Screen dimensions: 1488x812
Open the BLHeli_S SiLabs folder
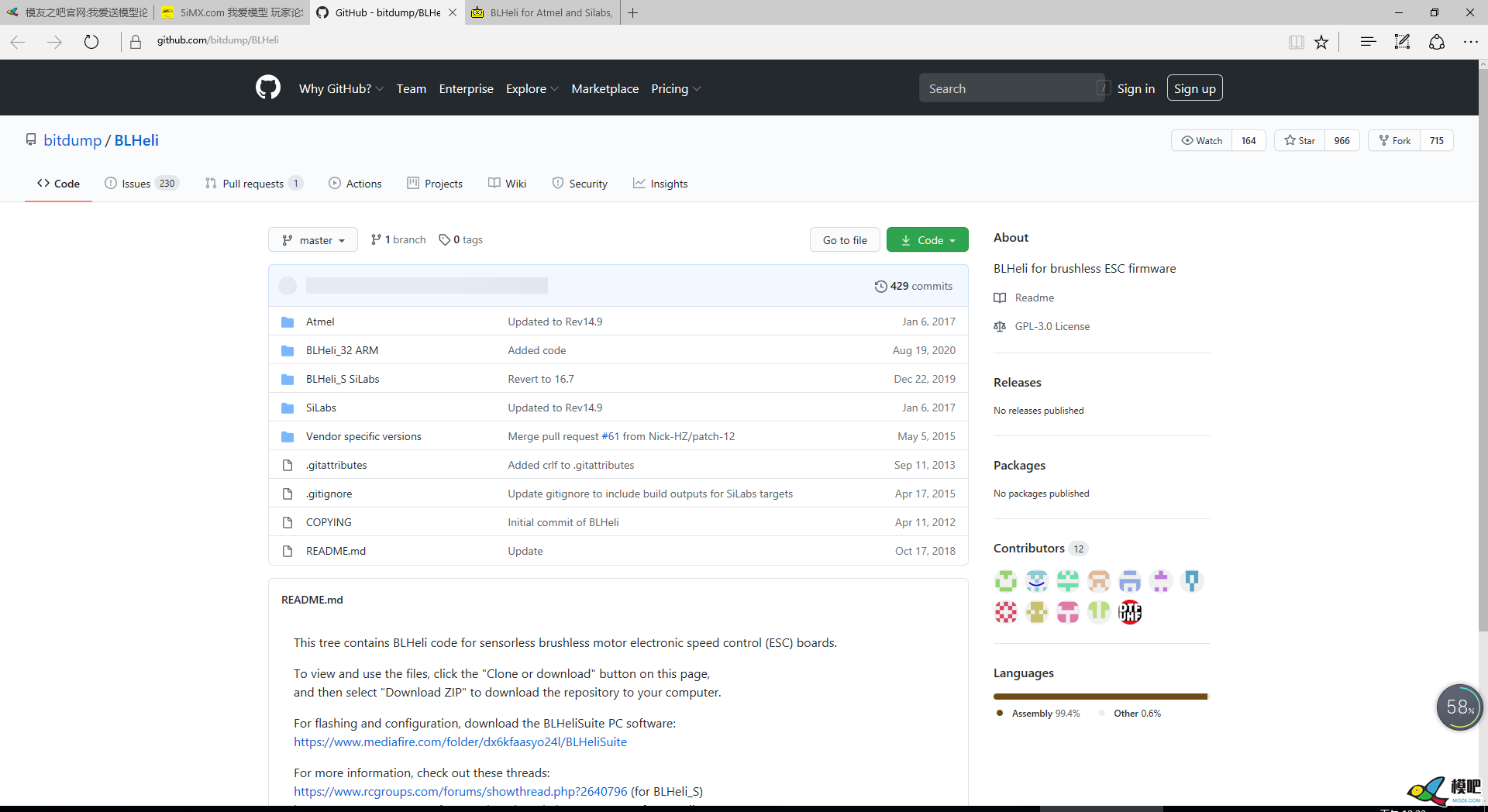tap(343, 379)
